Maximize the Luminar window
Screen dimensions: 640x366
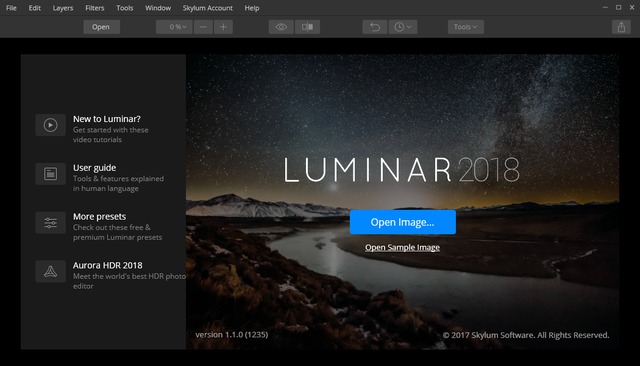tap(618, 7)
